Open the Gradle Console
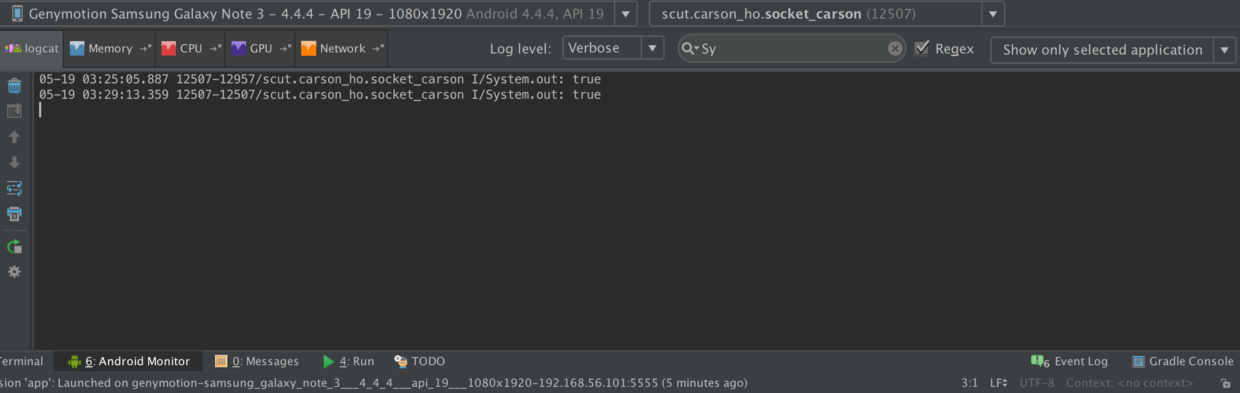This screenshot has width=1240, height=393. click(x=1183, y=361)
